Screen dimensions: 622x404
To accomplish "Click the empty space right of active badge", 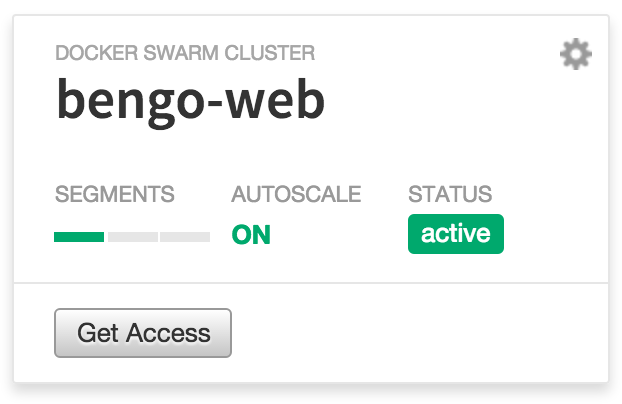I will click(x=555, y=234).
